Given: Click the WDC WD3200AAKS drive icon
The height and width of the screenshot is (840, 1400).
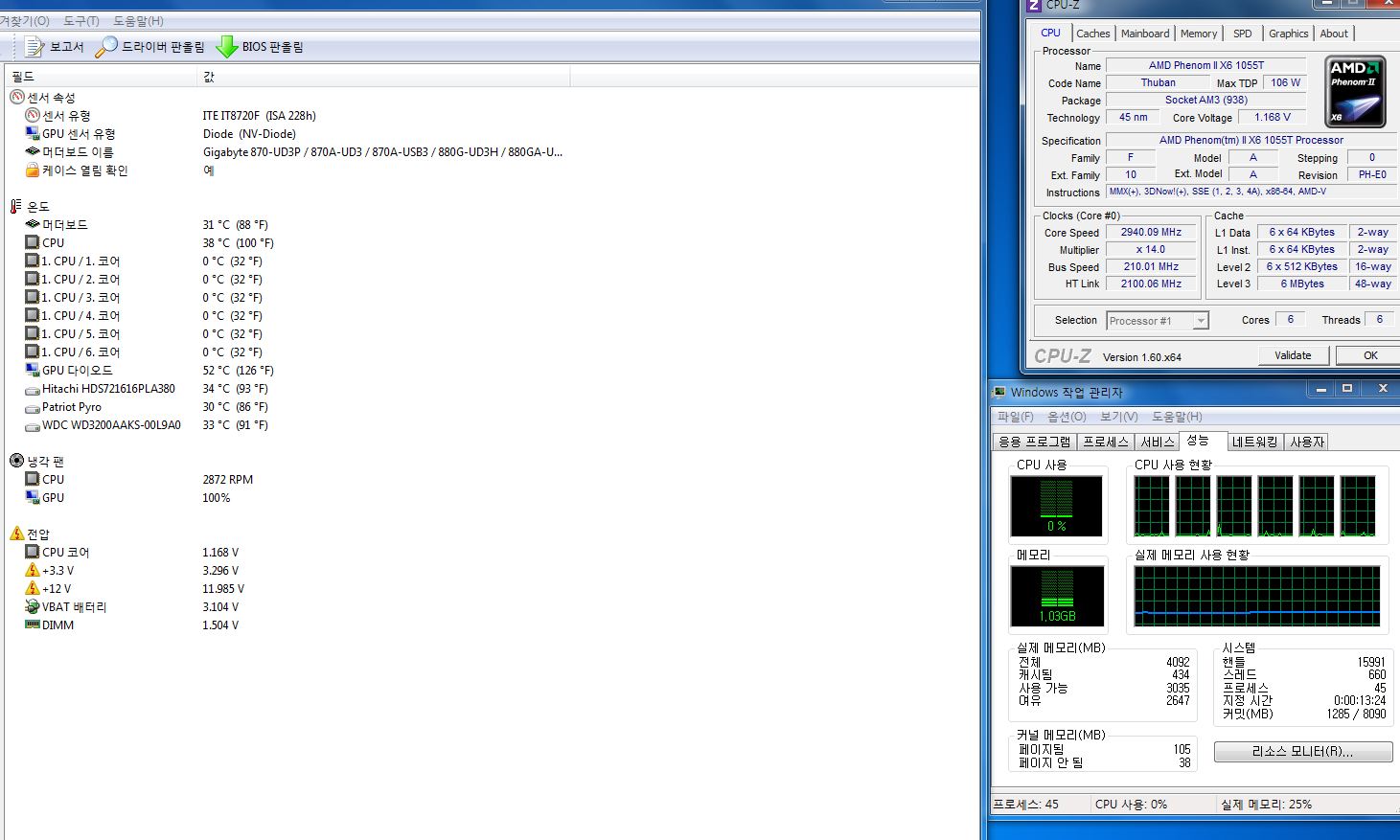Looking at the screenshot, I should 33,425.
